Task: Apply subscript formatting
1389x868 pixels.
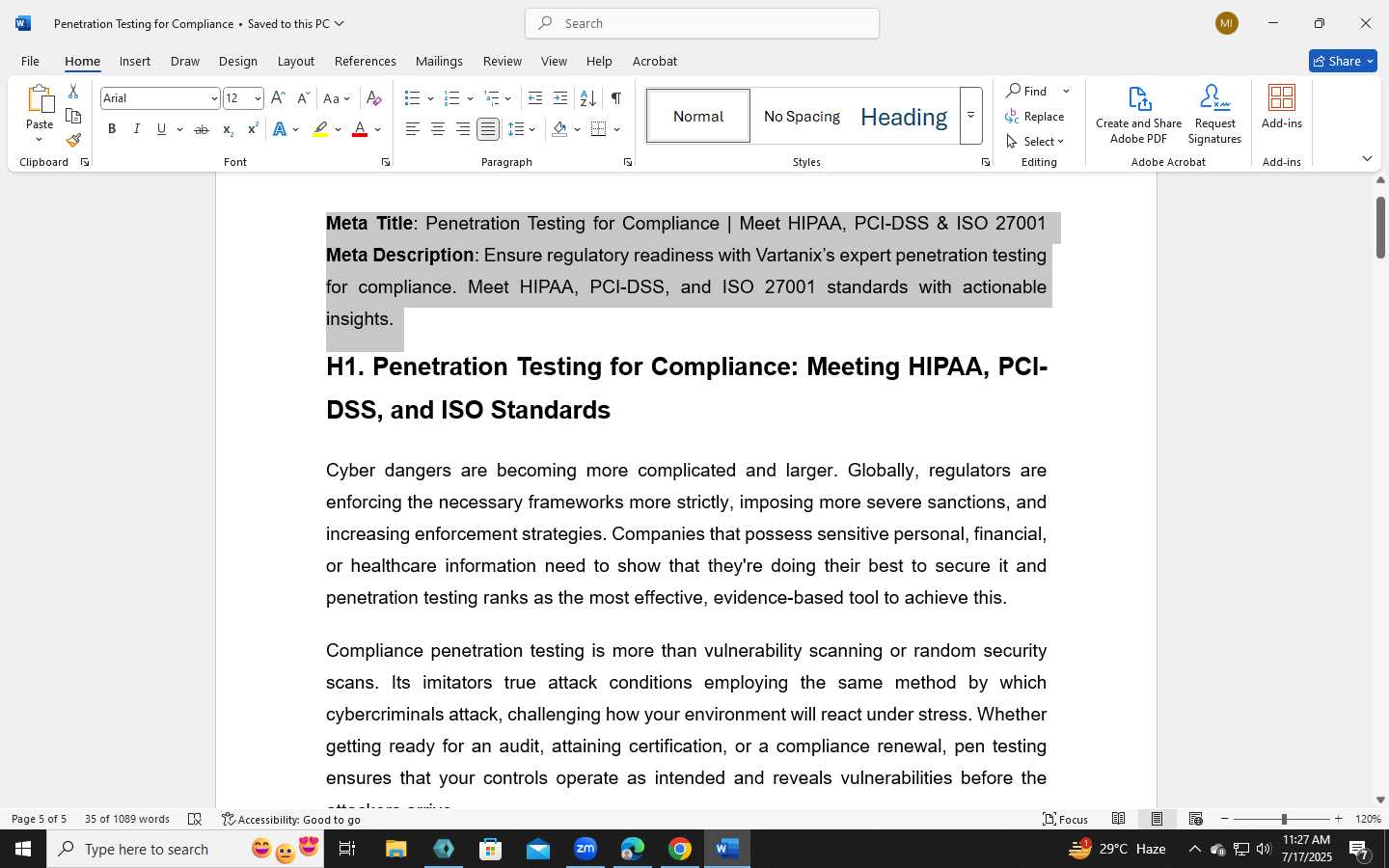Action: point(228,129)
